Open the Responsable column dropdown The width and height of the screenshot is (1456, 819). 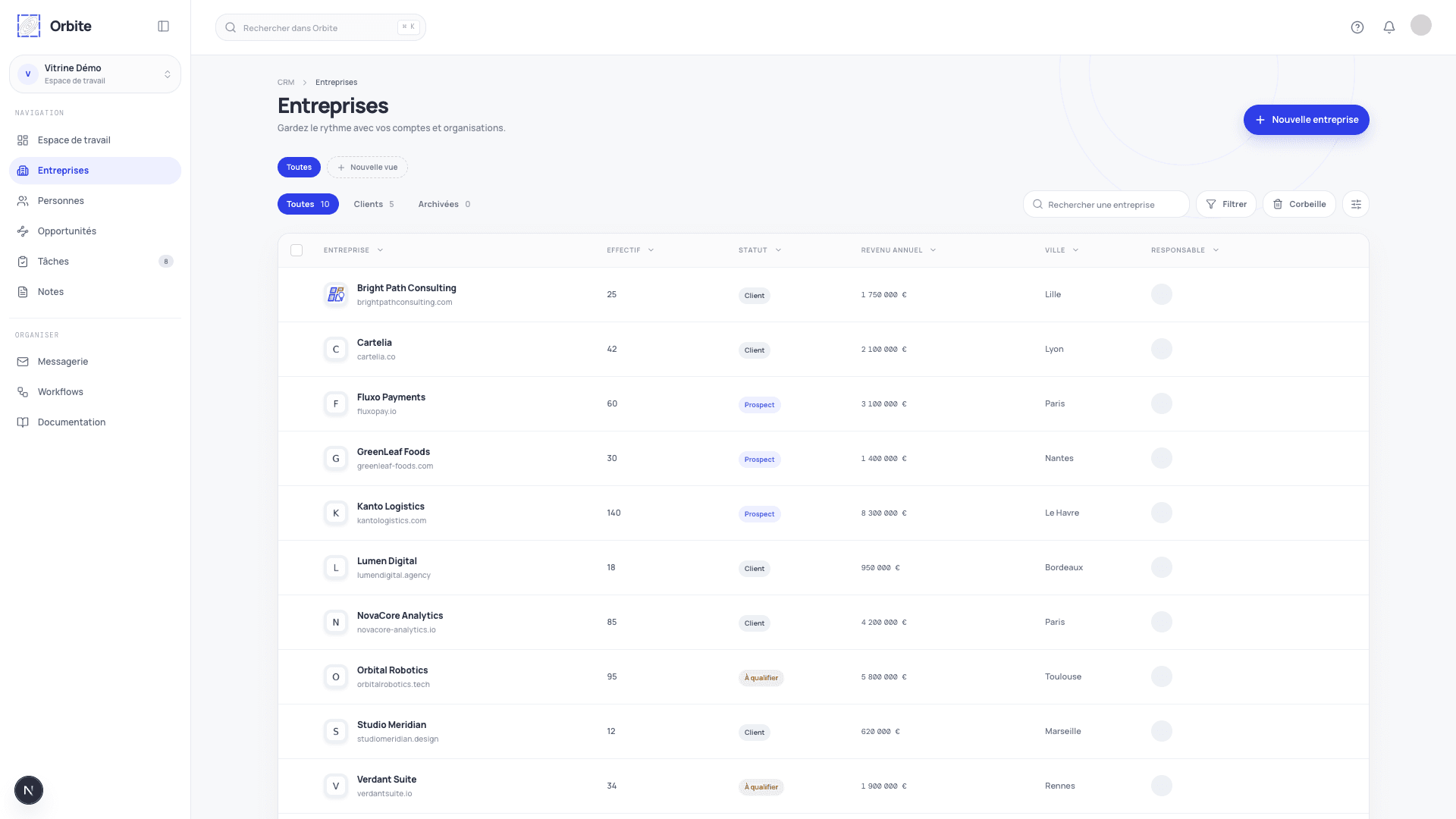click(1185, 250)
